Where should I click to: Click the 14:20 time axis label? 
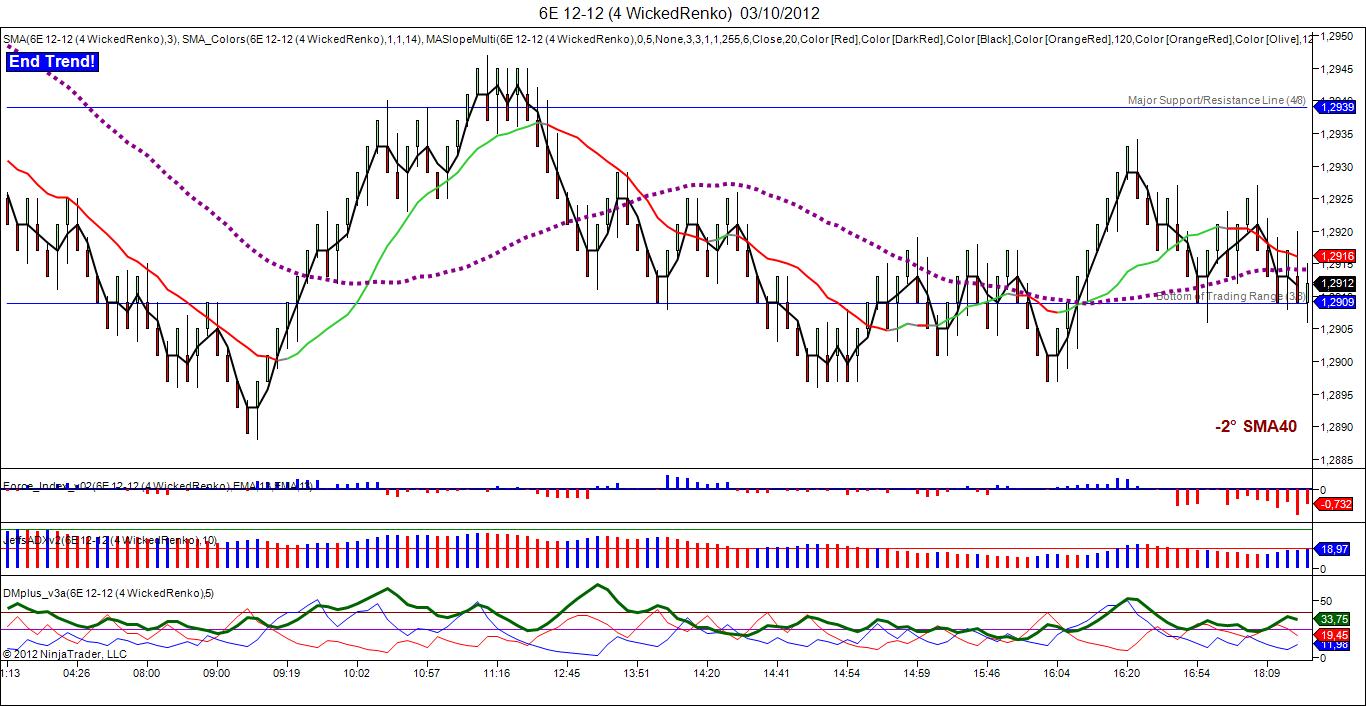coord(707,673)
